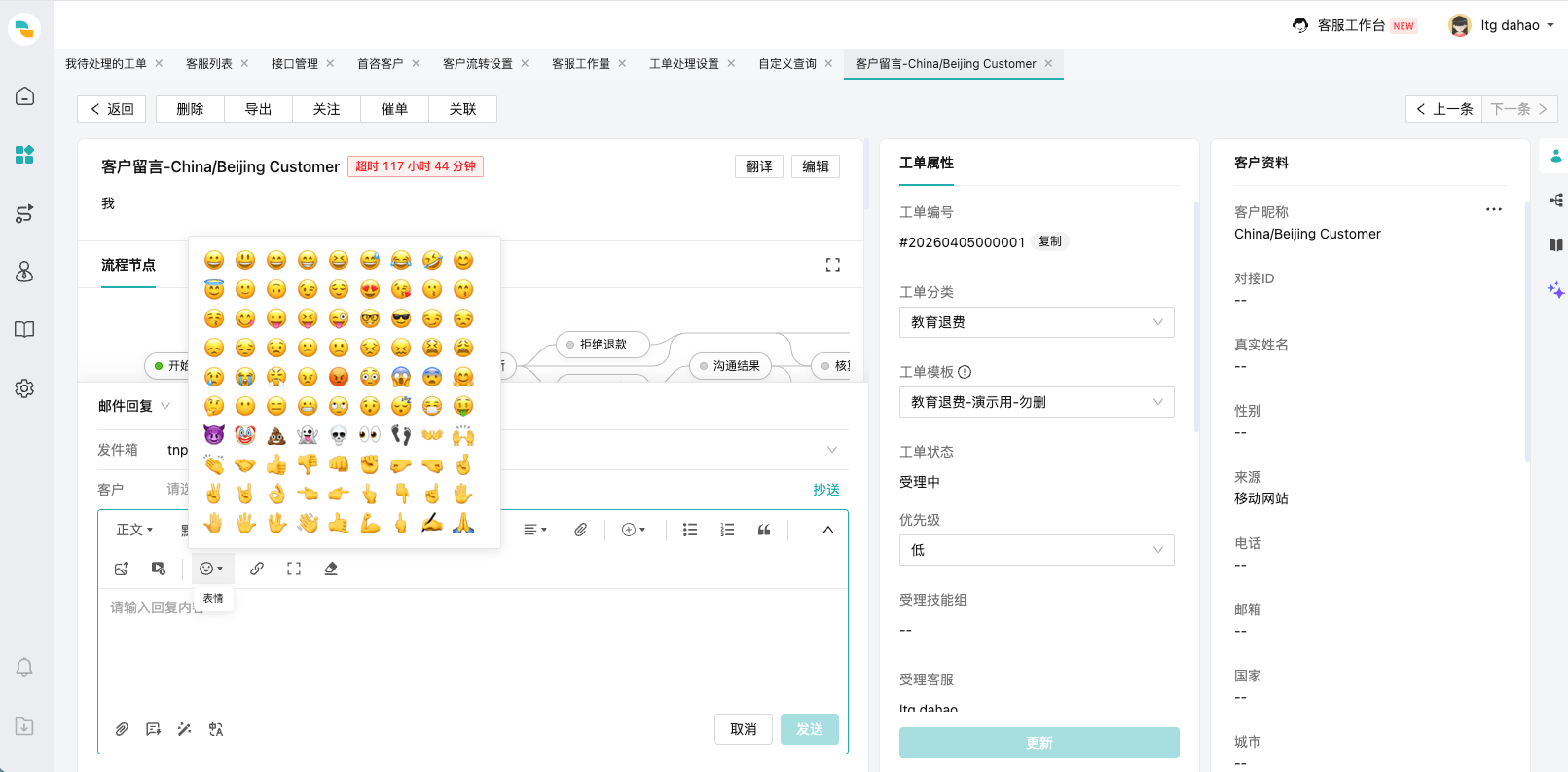Click more options dots beside 客户昵称
This screenshot has height=772, width=1568.
[x=1494, y=209]
